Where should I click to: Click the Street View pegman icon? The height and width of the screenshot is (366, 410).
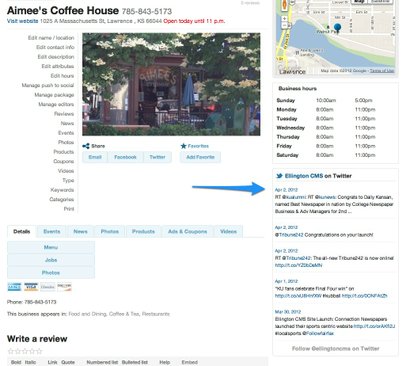click(x=285, y=5)
